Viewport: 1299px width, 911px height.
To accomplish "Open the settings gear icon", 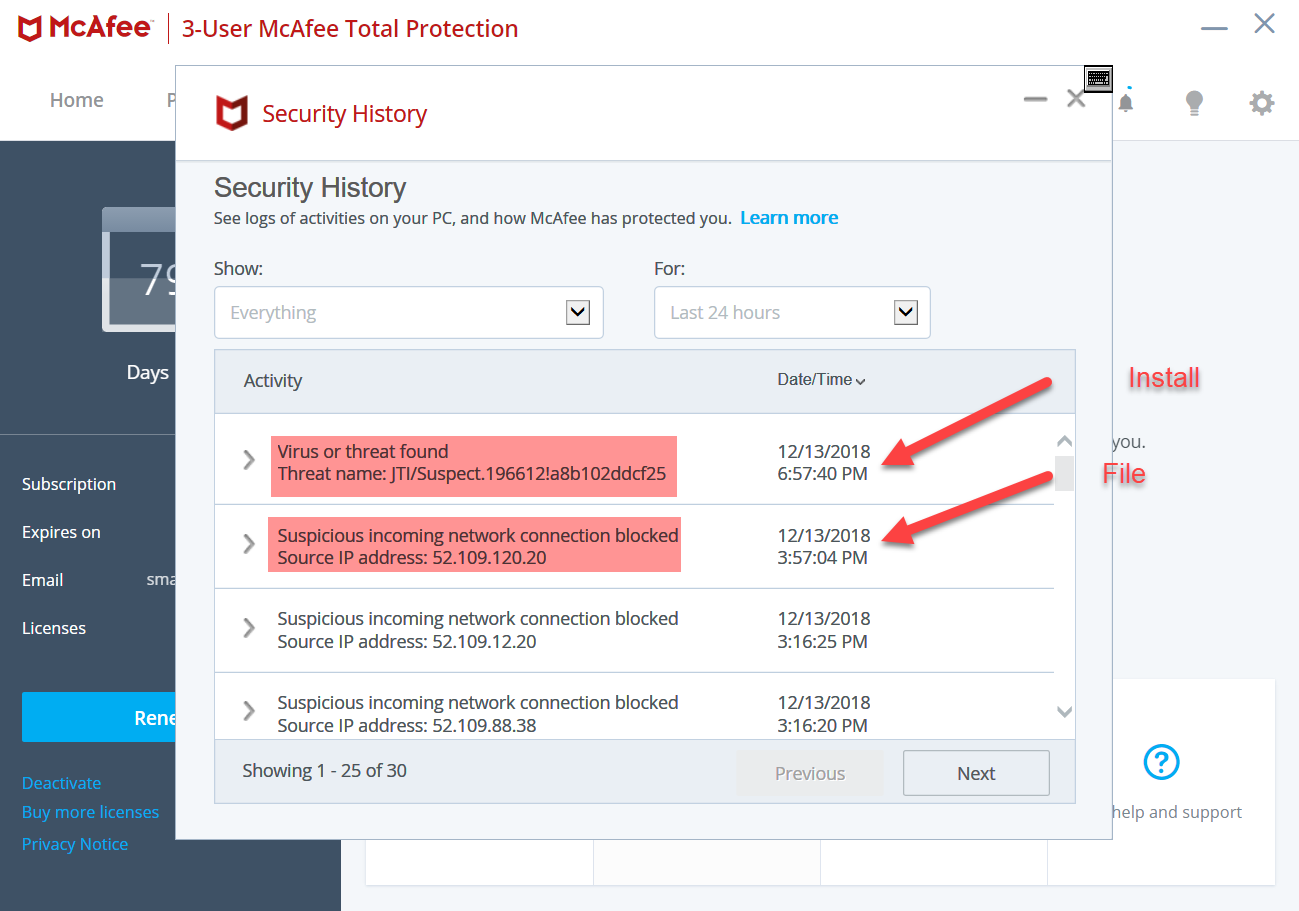I will pyautogui.click(x=1262, y=102).
